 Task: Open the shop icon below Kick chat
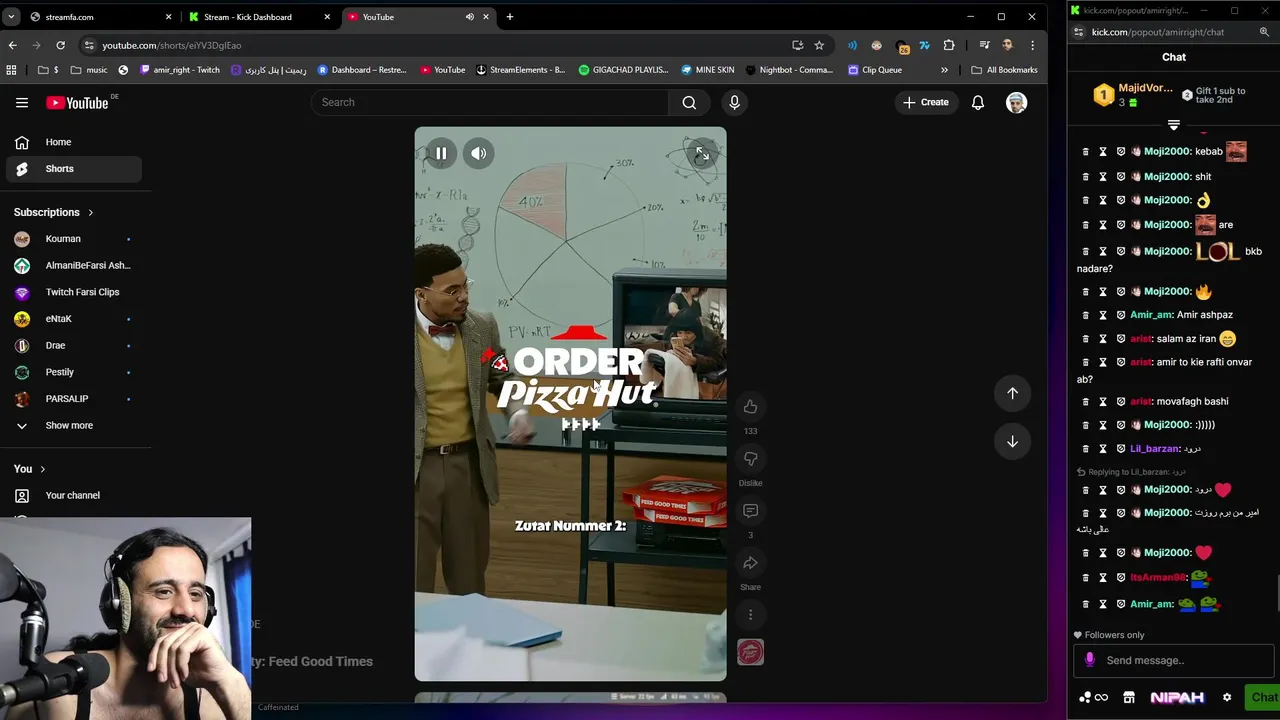(x=1129, y=697)
